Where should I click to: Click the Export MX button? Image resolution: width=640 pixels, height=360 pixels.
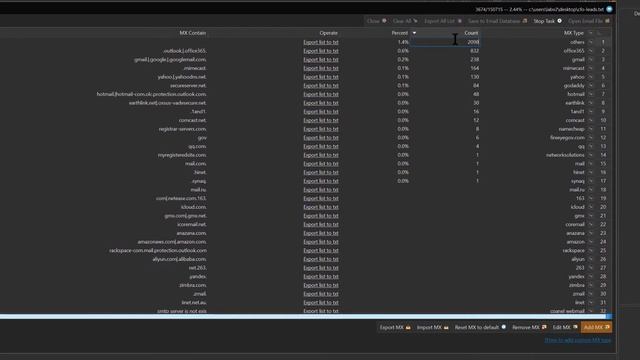click(x=395, y=327)
